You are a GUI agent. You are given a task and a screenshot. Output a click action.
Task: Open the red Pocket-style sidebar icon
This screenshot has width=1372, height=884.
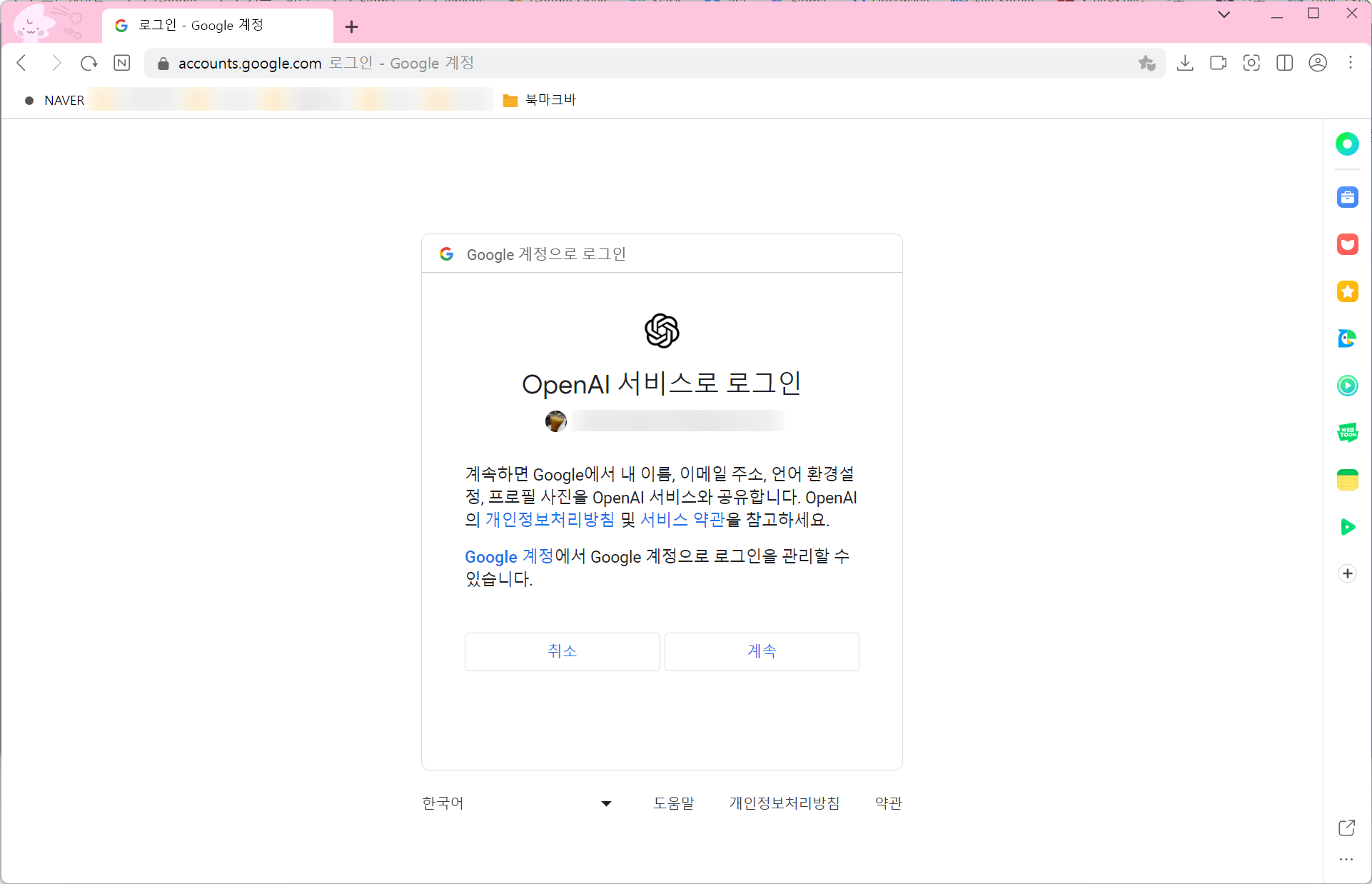coord(1347,244)
